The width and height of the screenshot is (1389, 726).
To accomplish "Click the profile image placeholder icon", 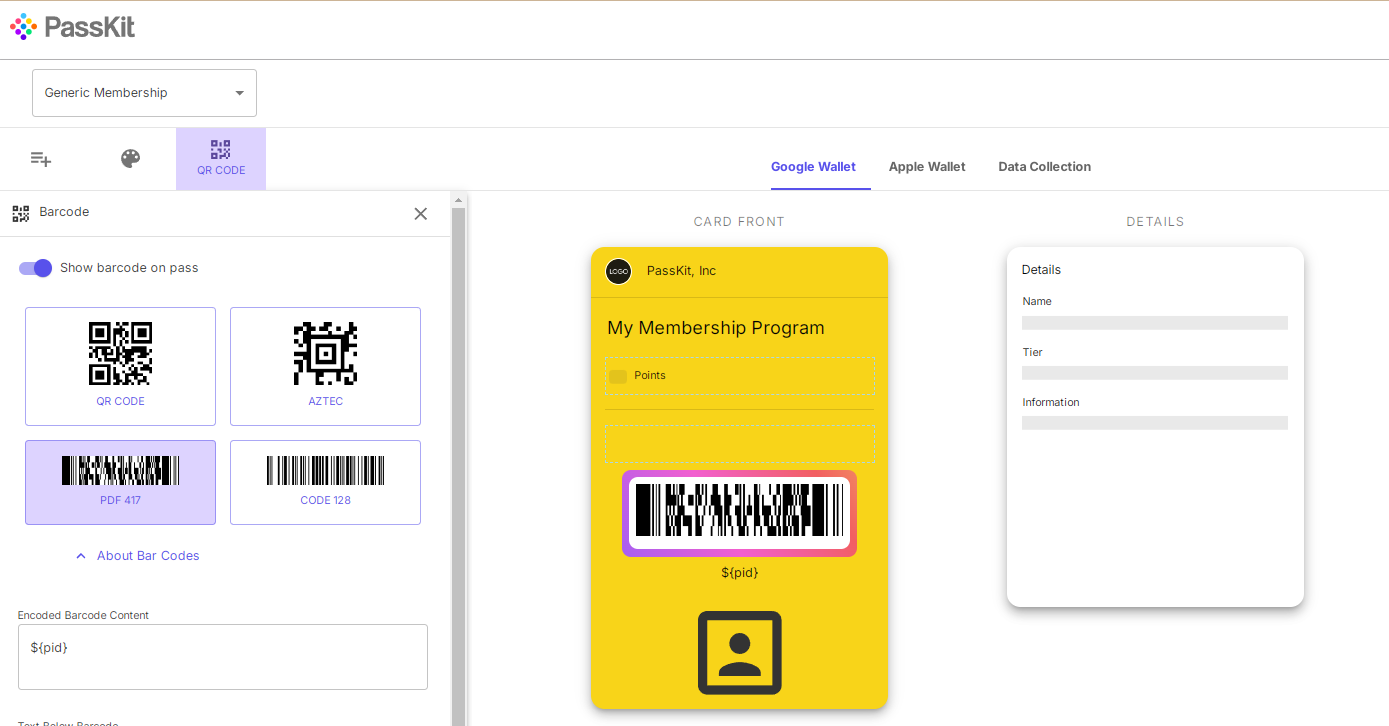I will coord(740,653).
